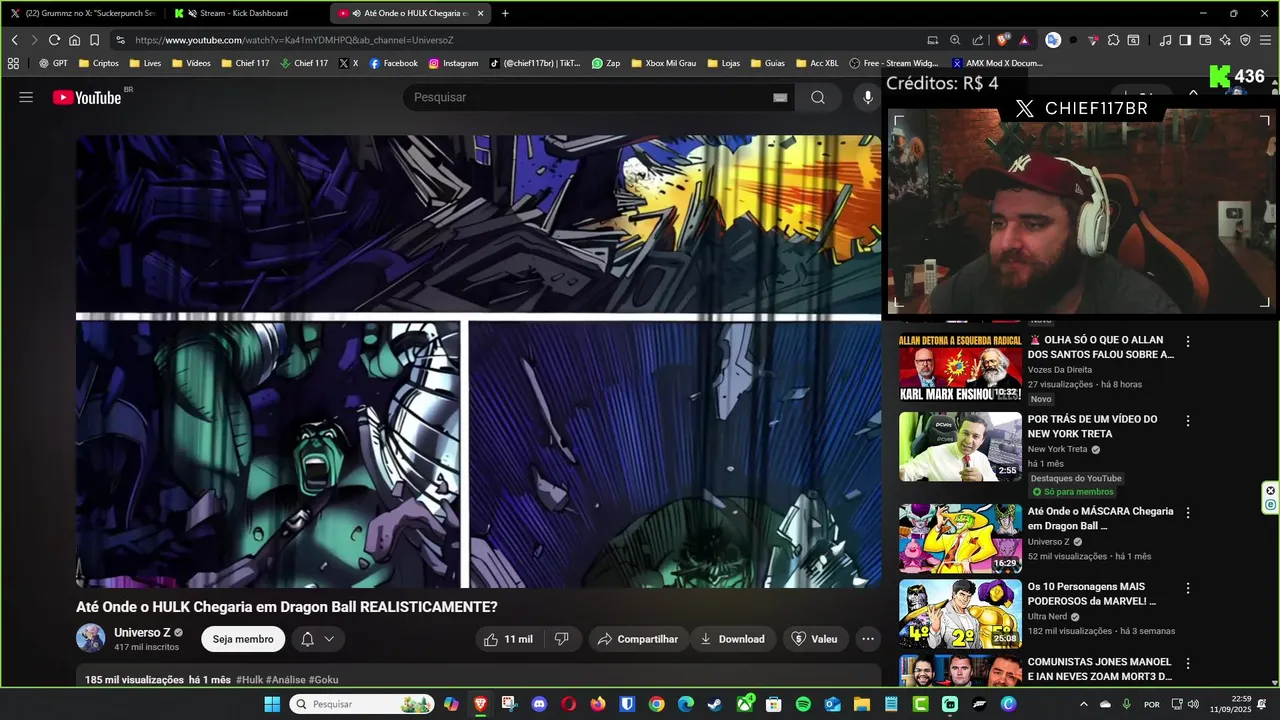Click the Universo Z channel avatar
The width and height of the screenshot is (1280, 720).
point(91,638)
